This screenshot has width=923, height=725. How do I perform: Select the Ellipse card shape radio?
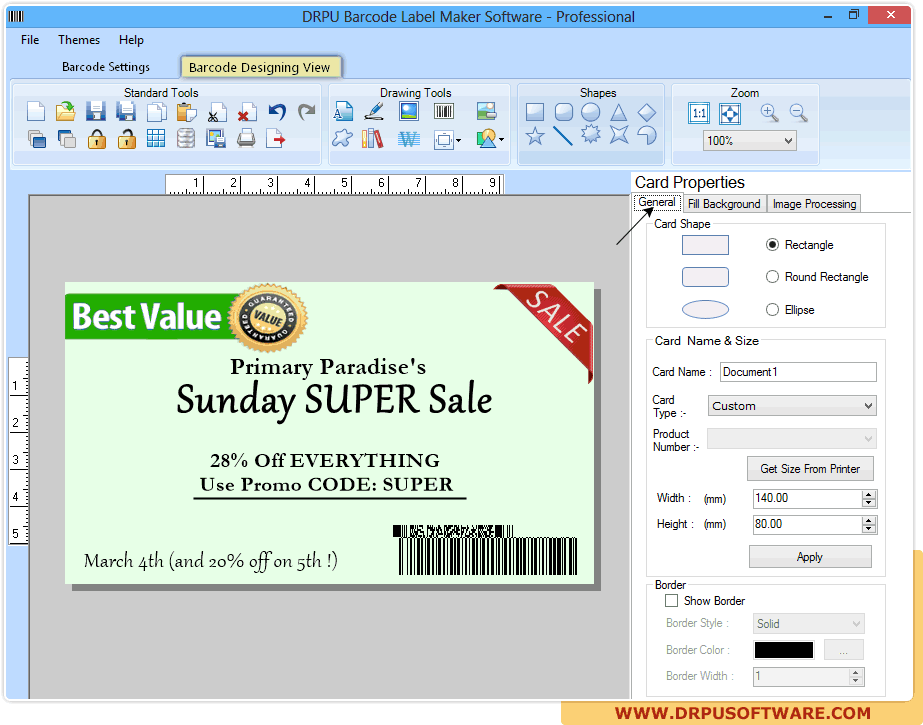(x=772, y=310)
